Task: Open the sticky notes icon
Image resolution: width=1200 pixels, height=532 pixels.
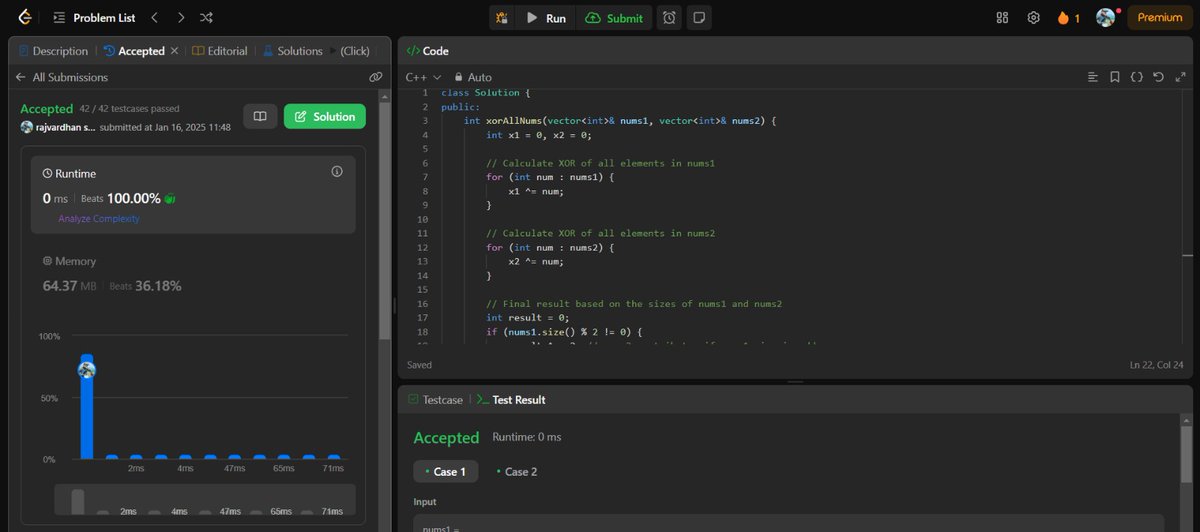Action: coord(699,18)
